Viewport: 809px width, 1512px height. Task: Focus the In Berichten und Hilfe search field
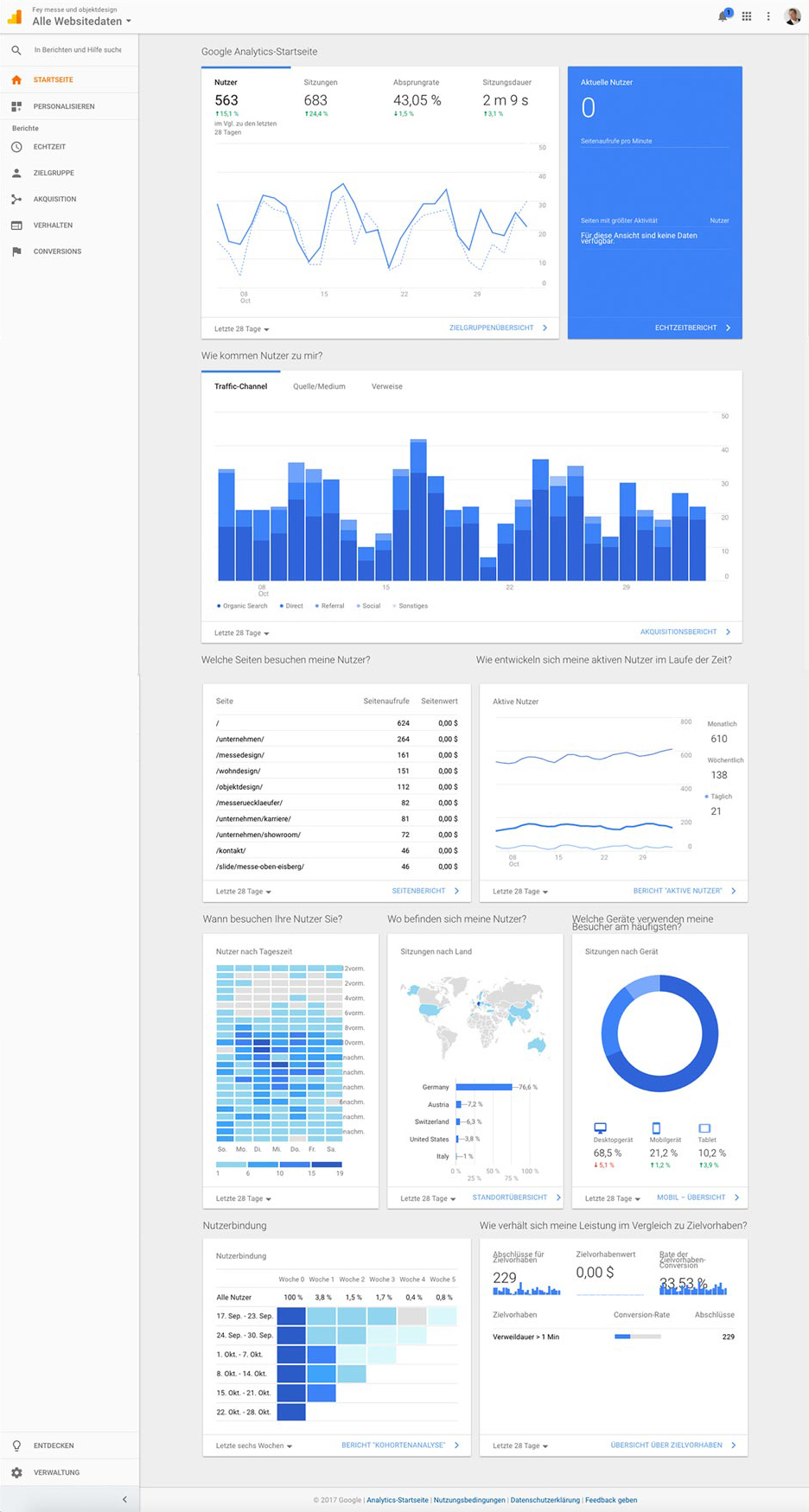78,50
